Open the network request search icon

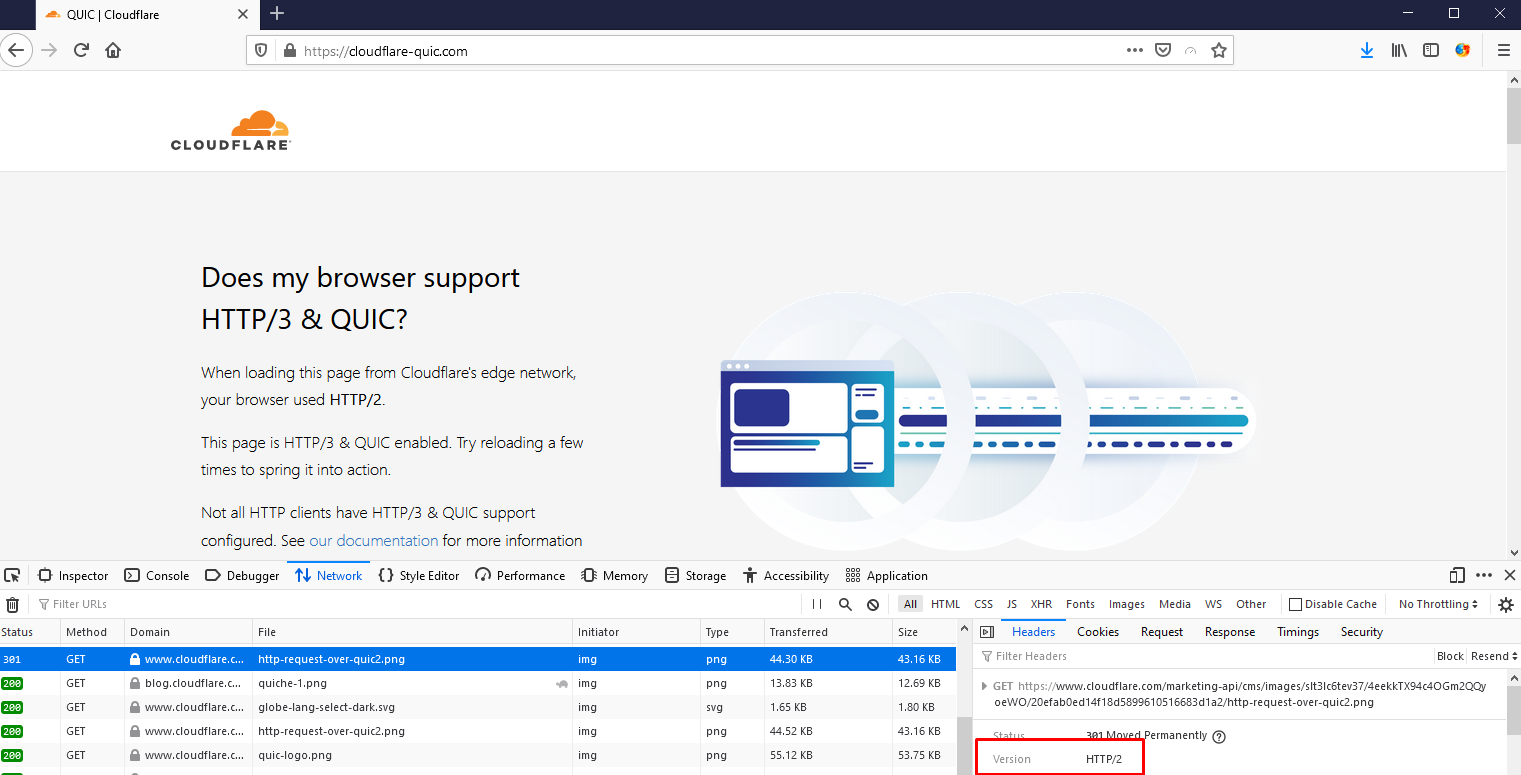pos(845,604)
